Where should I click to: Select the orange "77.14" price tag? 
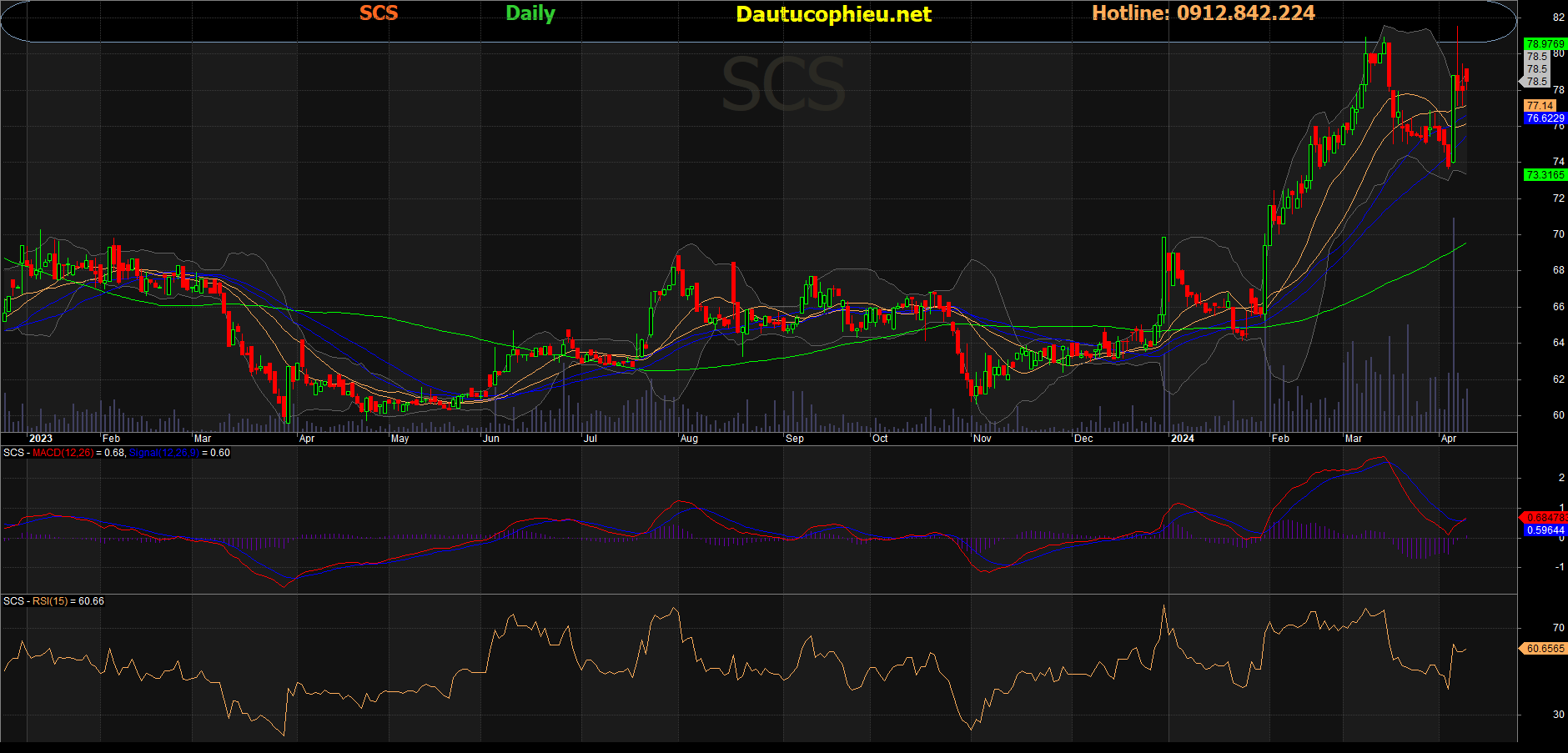1540,106
